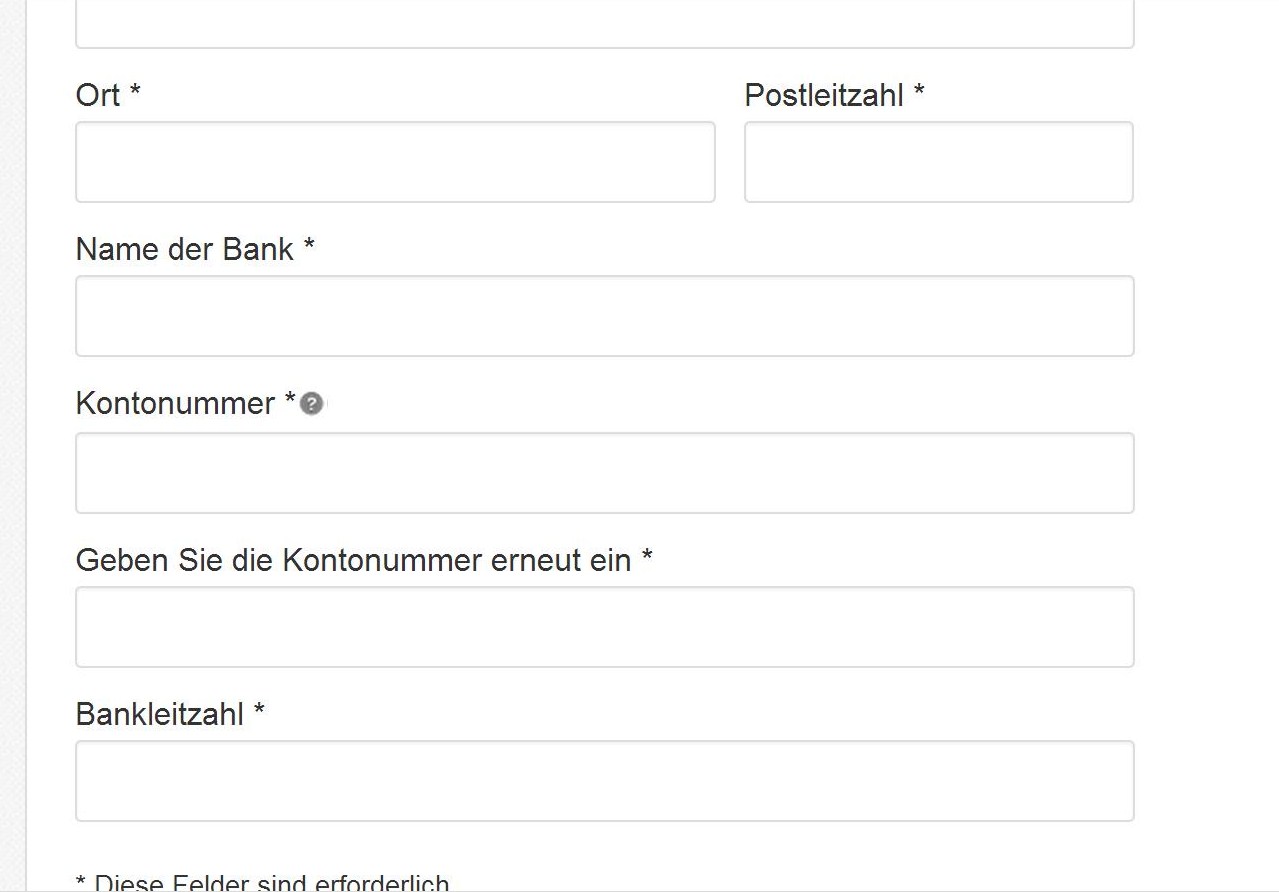Focus the repeat Kontonummer input field
The width and height of the screenshot is (1279, 892).
(x=604, y=627)
